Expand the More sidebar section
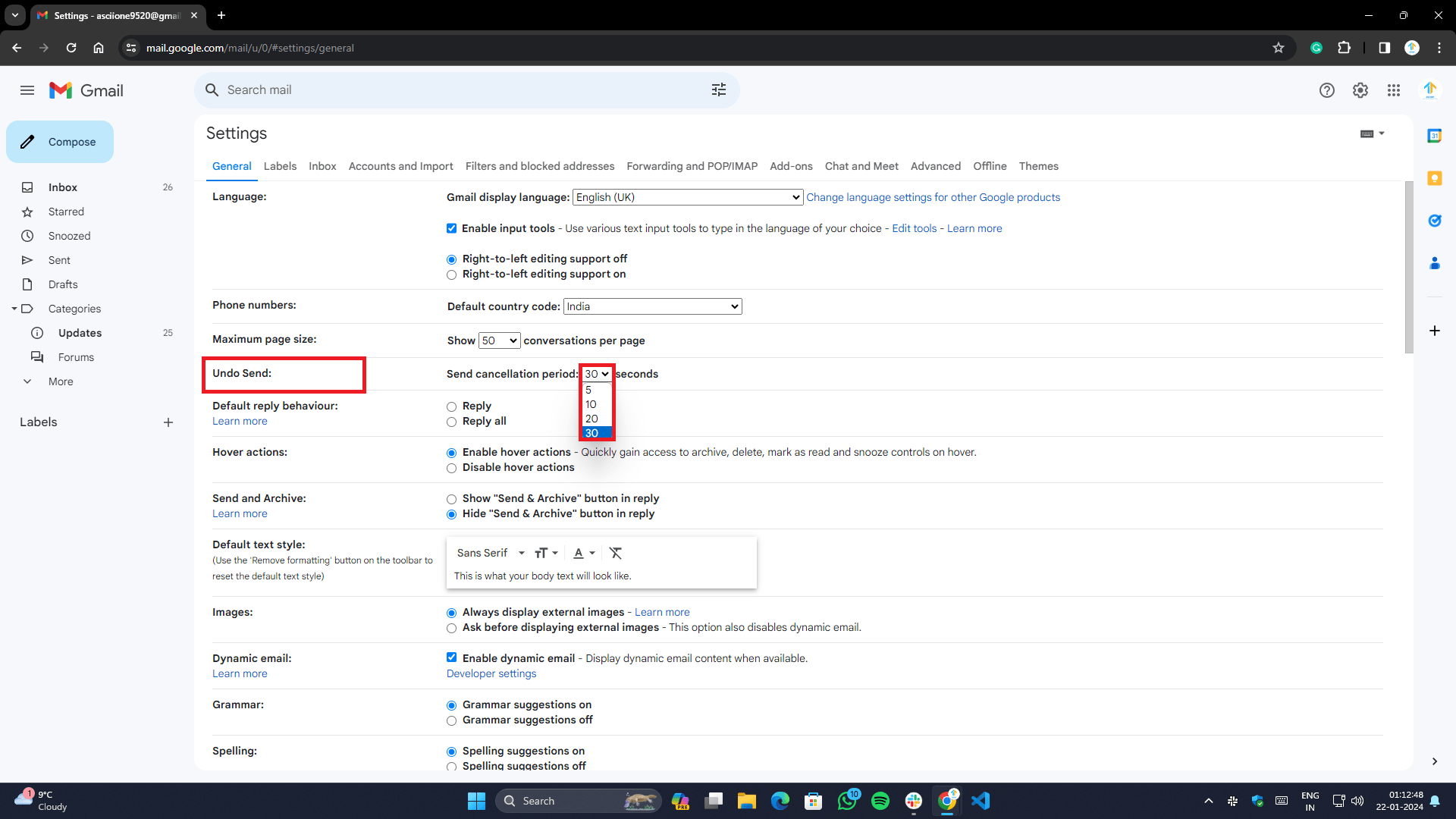The height and width of the screenshot is (819, 1456). click(61, 381)
